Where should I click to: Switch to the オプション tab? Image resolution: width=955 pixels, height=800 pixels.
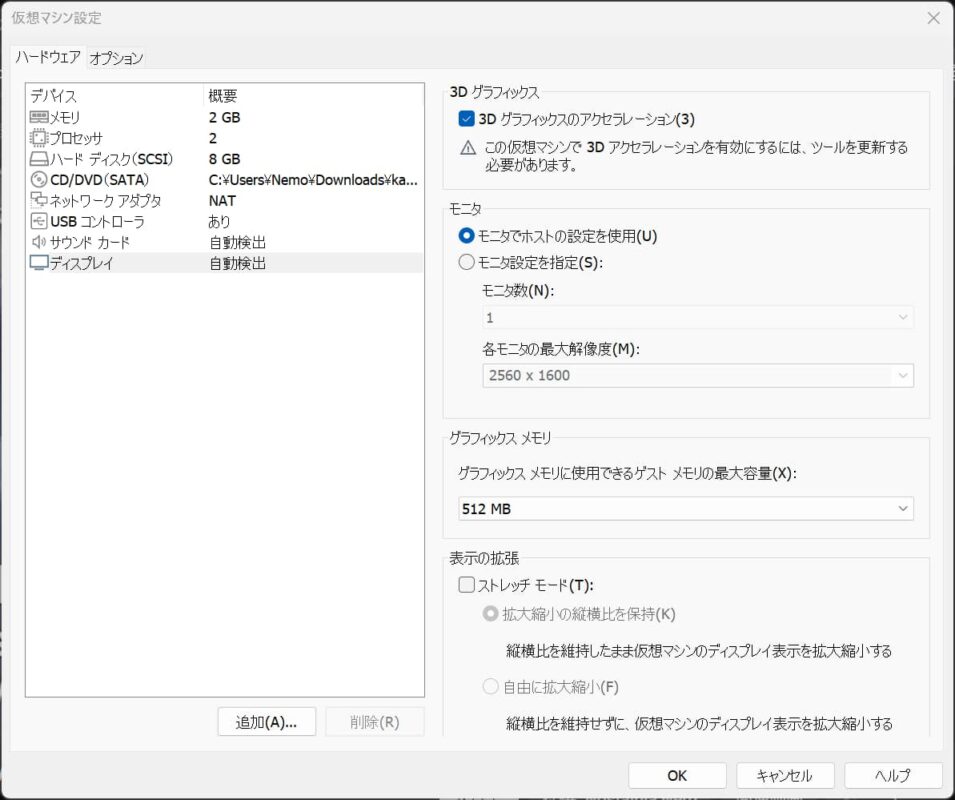tap(118, 58)
